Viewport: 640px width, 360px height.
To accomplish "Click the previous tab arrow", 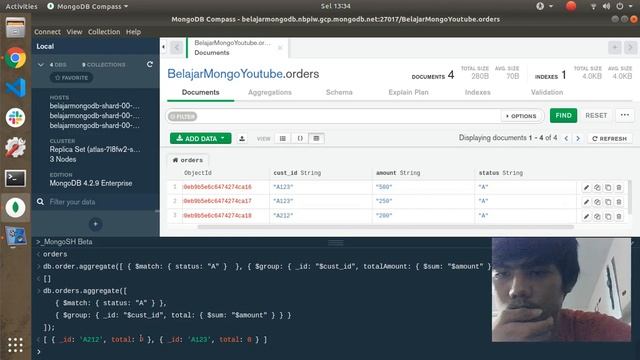I will pyautogui.click(x=176, y=47).
